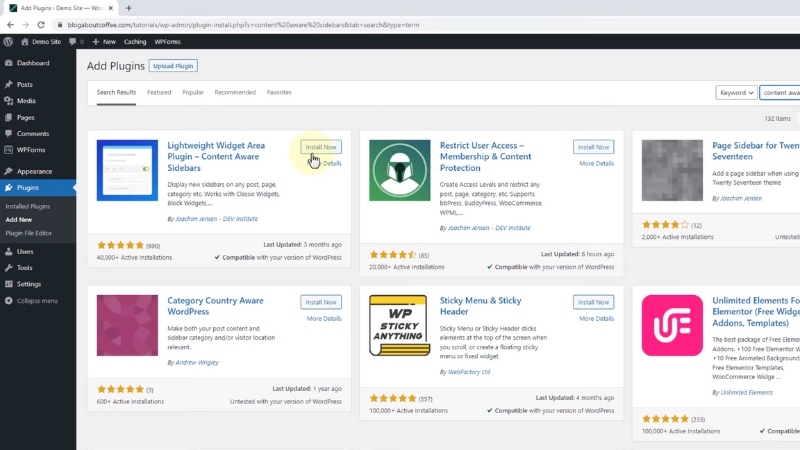This screenshot has width=800, height=450.
Task: Click the WordPress logo in admin bar
Action: 8,42
